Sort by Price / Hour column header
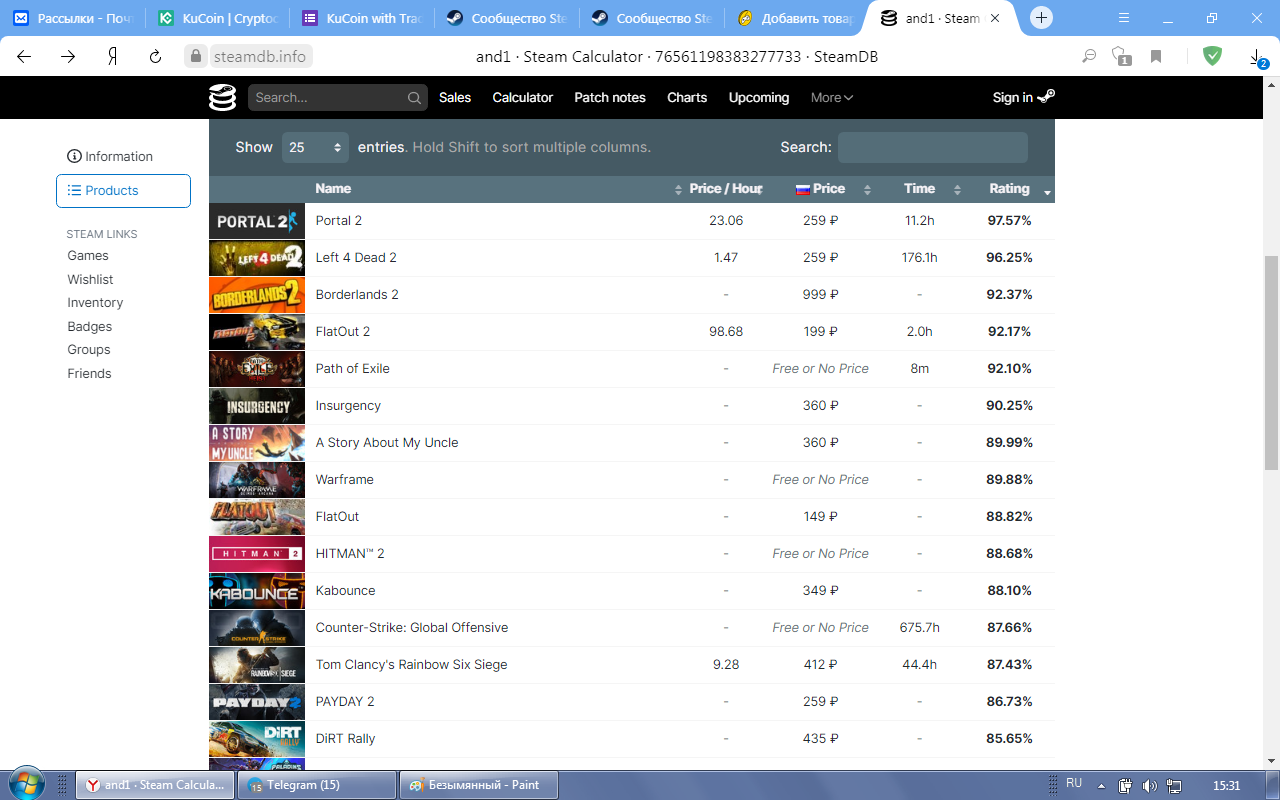This screenshot has height=800, width=1280. 726,189
